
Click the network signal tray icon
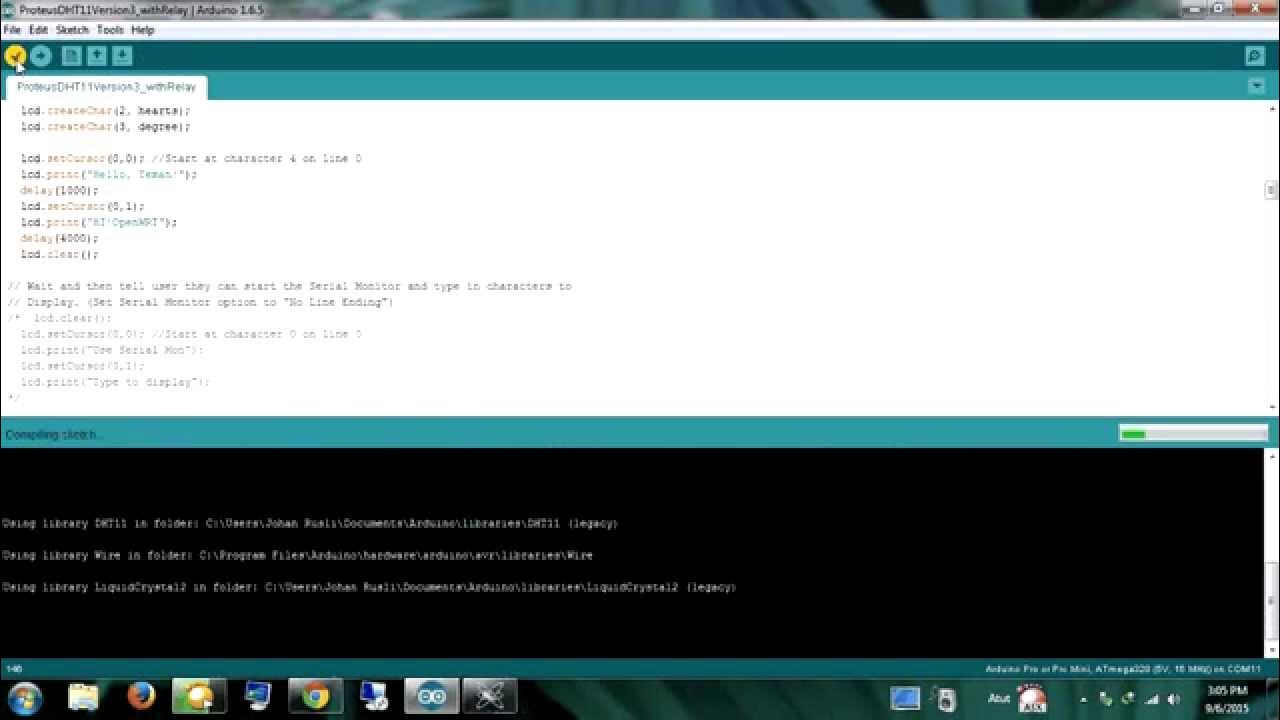(x=1151, y=699)
